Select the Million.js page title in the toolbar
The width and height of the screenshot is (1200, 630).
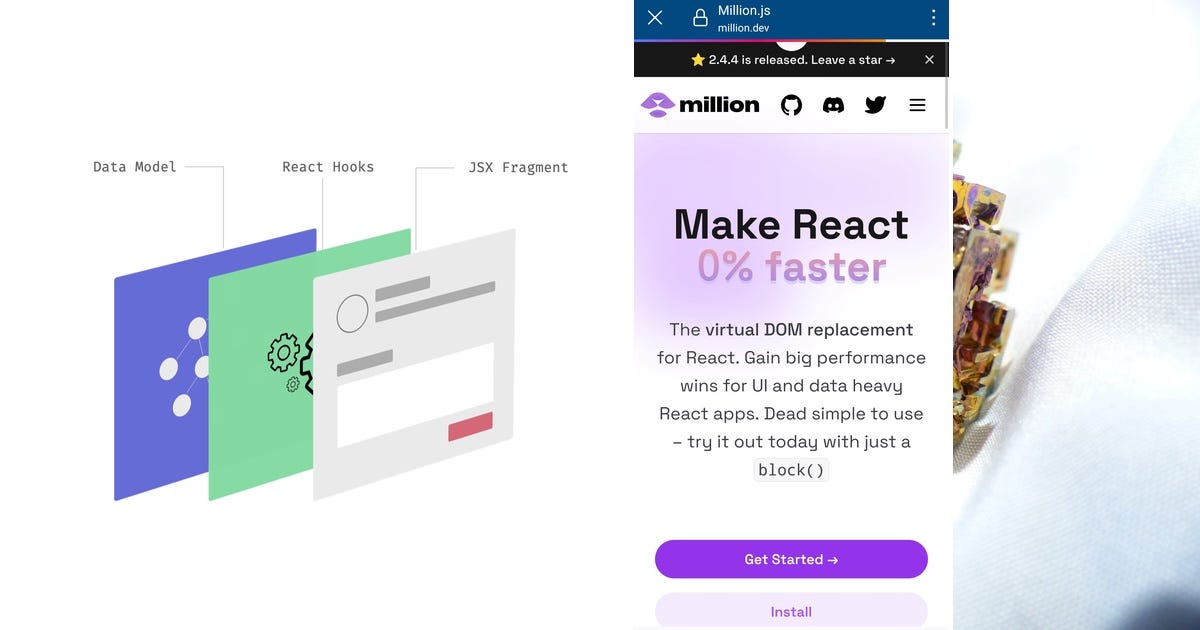742,11
